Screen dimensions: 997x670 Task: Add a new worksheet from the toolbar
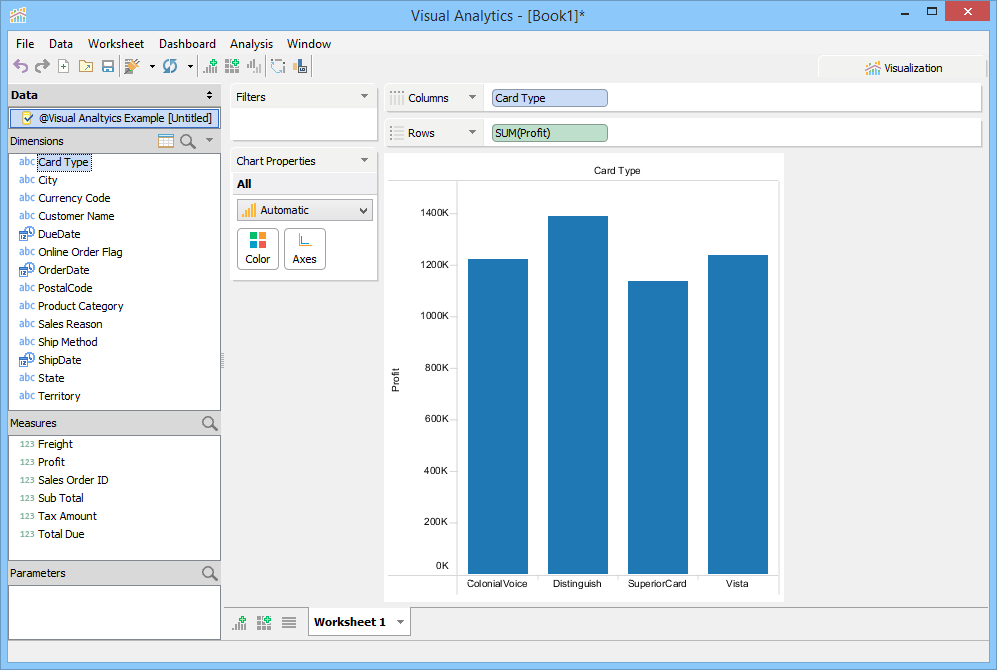click(210, 66)
